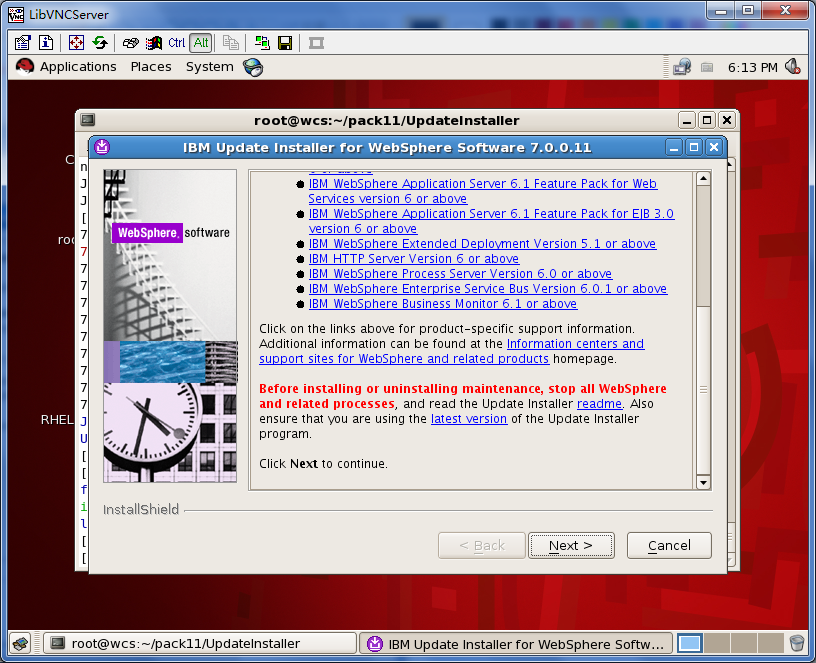Open VNC connection options icon
The width and height of the screenshot is (816, 663).
22,43
